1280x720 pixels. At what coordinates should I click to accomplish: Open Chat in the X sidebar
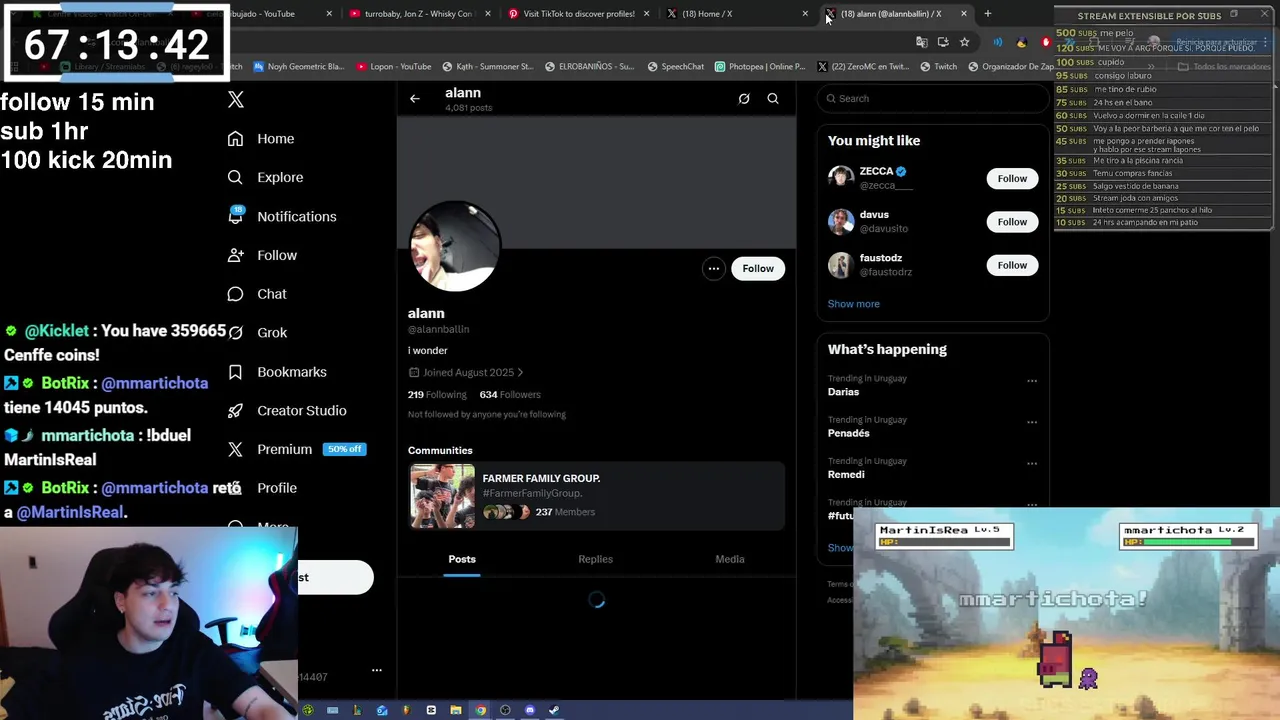[257, 294]
